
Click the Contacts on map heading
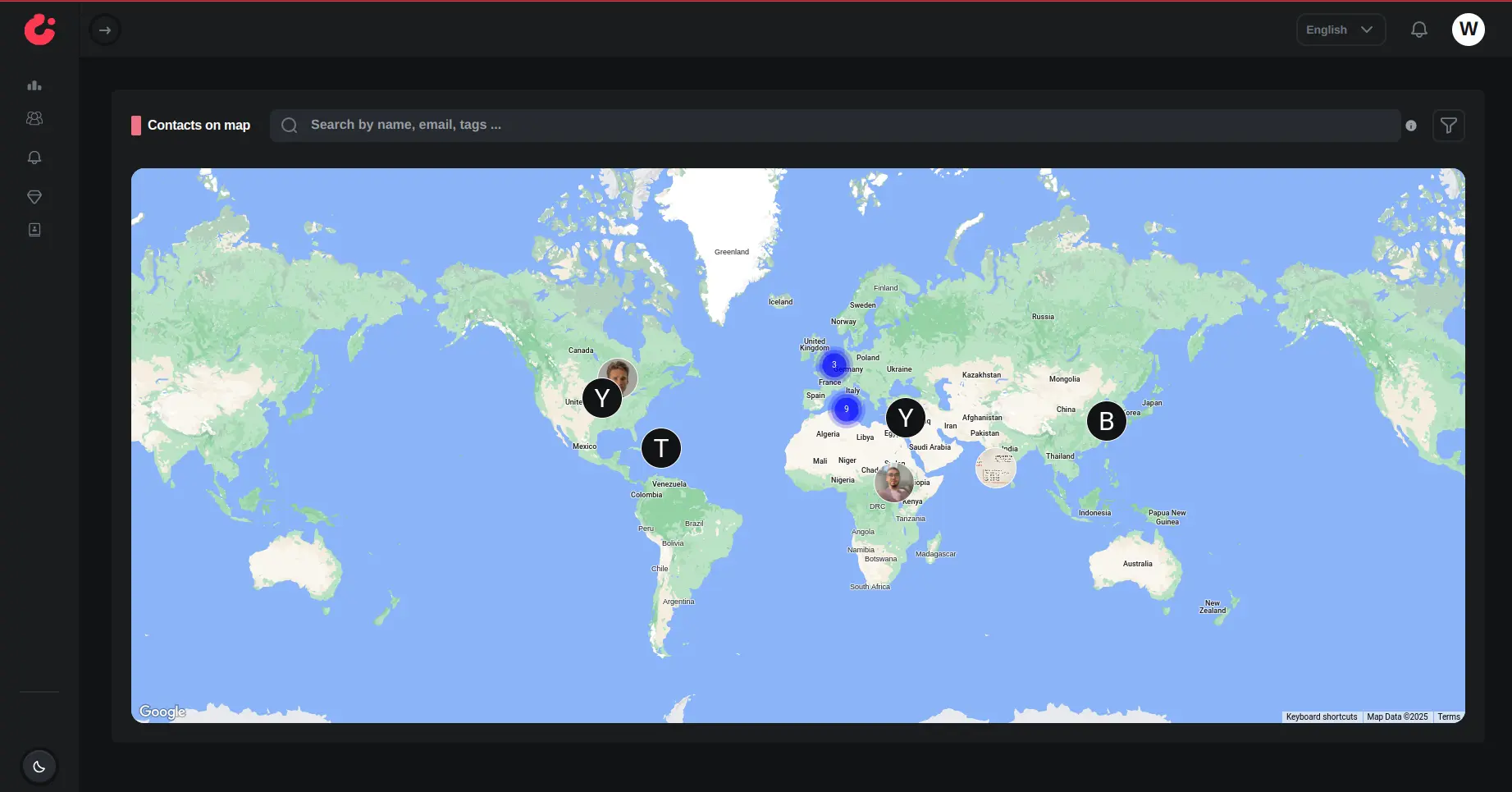coord(199,126)
